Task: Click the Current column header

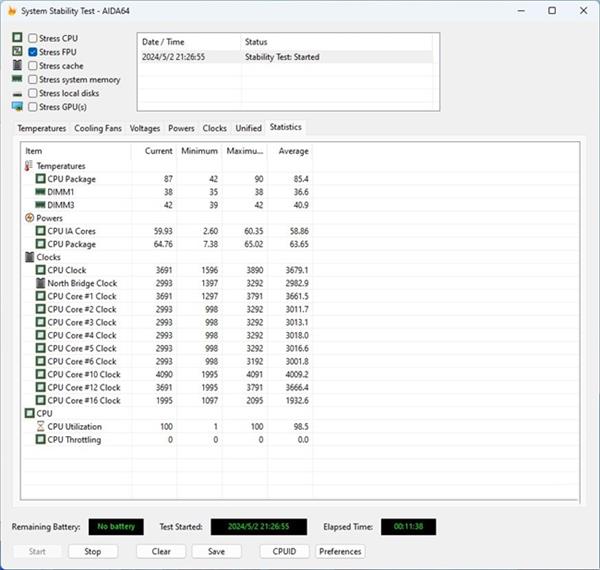Action: coord(154,151)
